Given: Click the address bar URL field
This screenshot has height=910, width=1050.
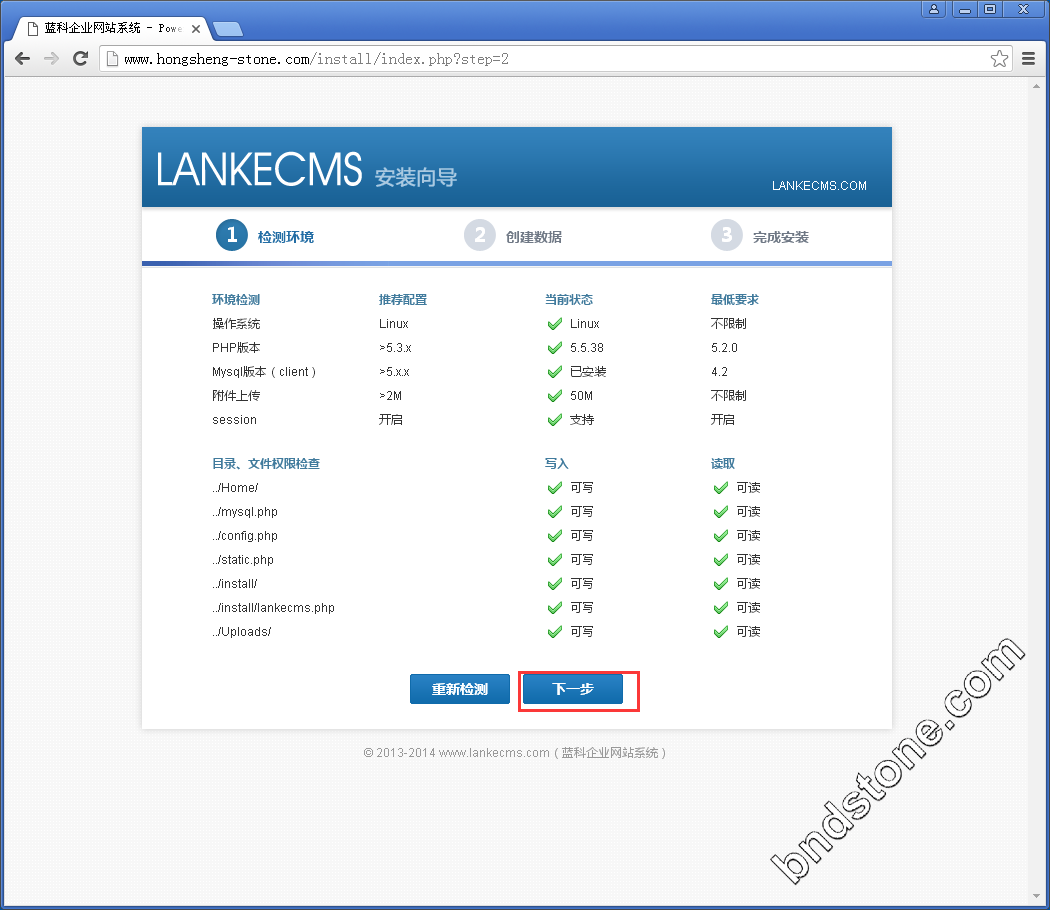Looking at the screenshot, I should (x=556, y=59).
